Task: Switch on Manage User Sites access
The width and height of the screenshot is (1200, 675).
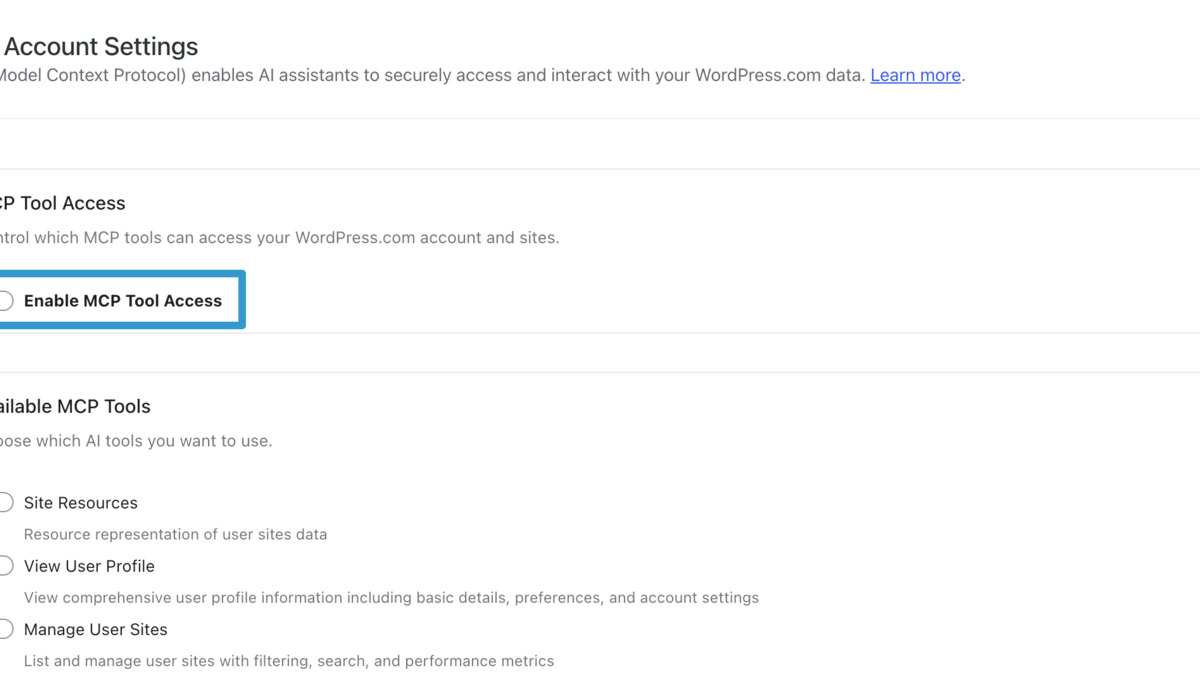Action: click(x=3, y=629)
